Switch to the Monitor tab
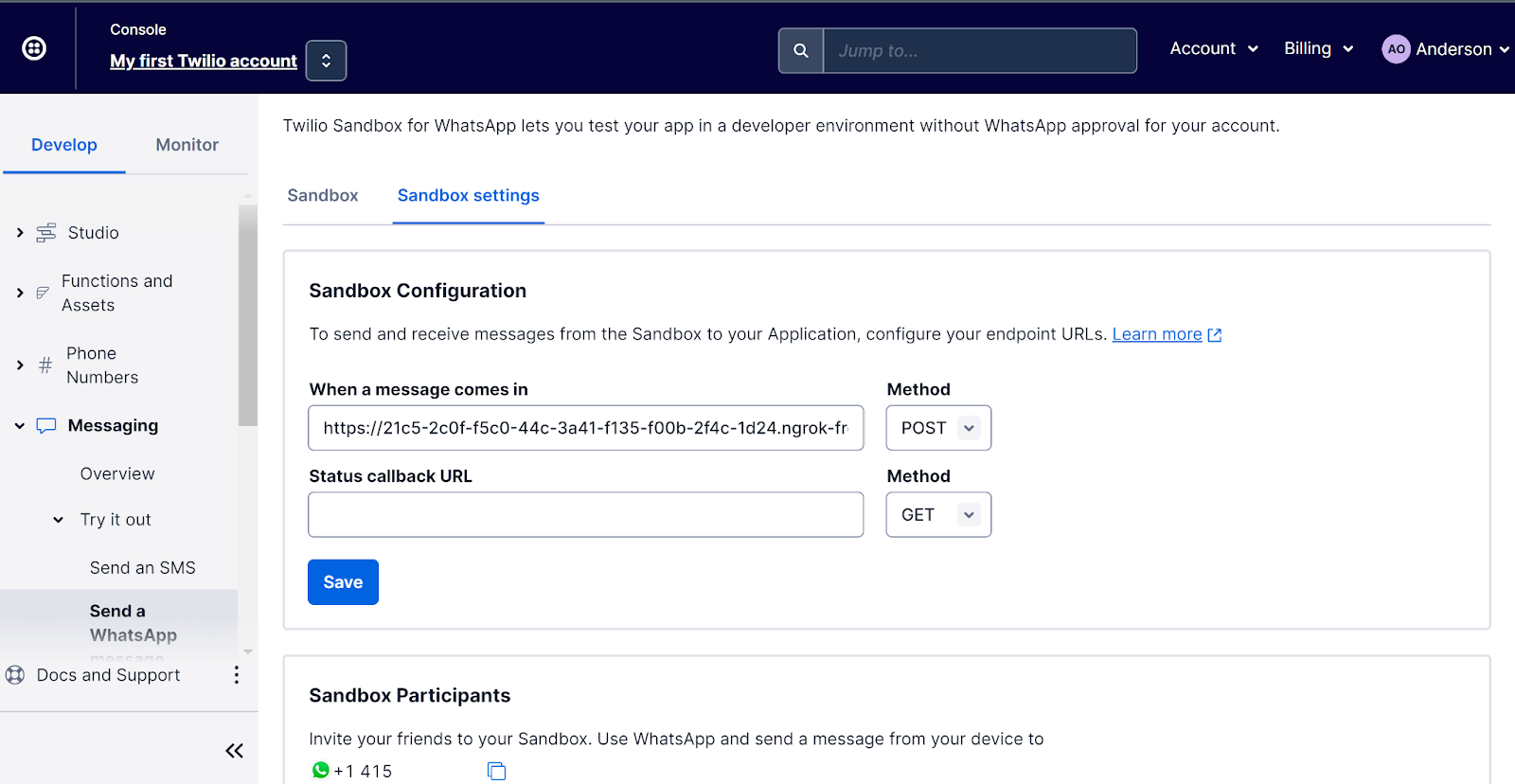 coord(187,145)
